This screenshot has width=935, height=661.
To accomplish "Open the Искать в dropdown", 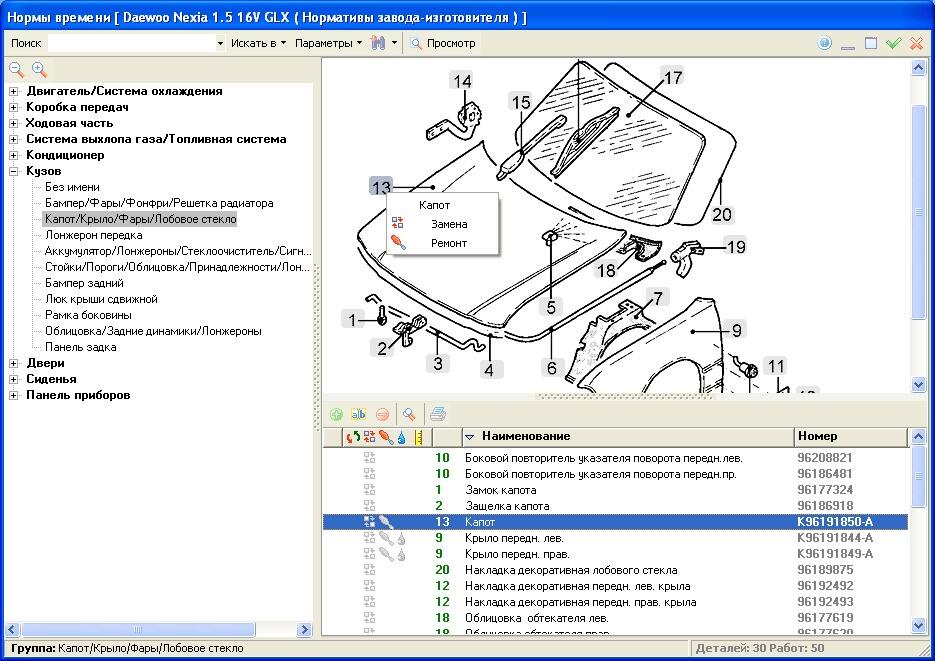I will coord(258,43).
